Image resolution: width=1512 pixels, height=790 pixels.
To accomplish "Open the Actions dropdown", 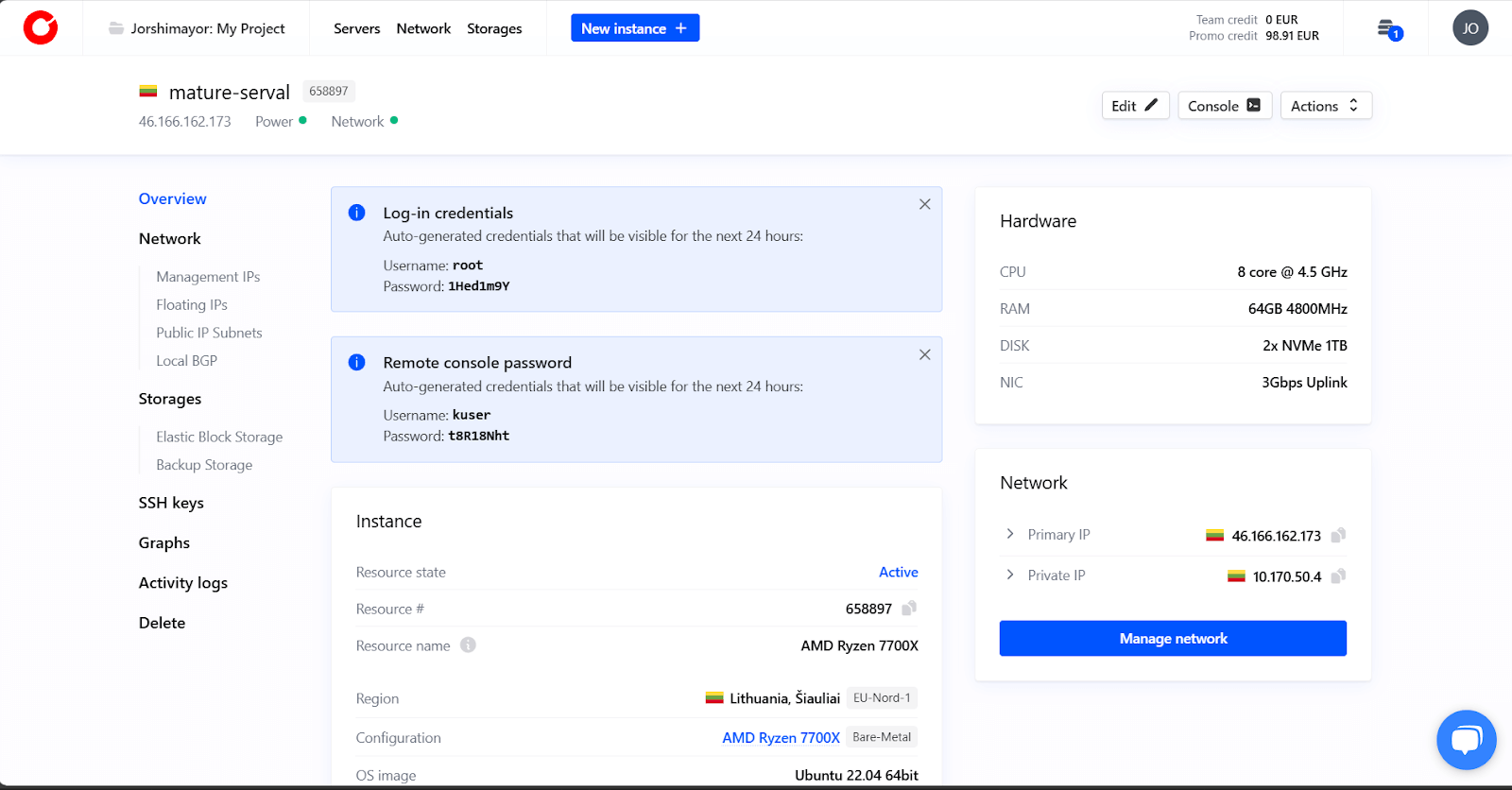I will (1325, 106).
